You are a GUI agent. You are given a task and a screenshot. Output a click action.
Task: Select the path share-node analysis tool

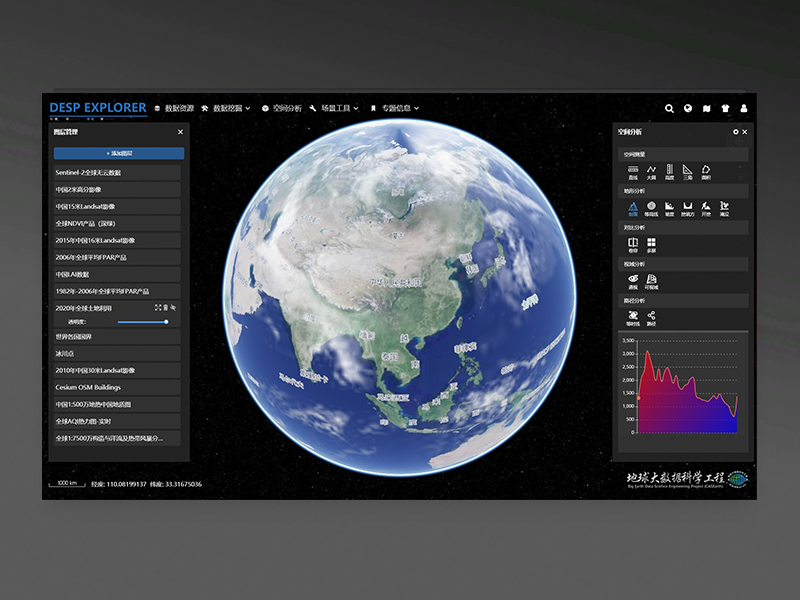point(652,318)
